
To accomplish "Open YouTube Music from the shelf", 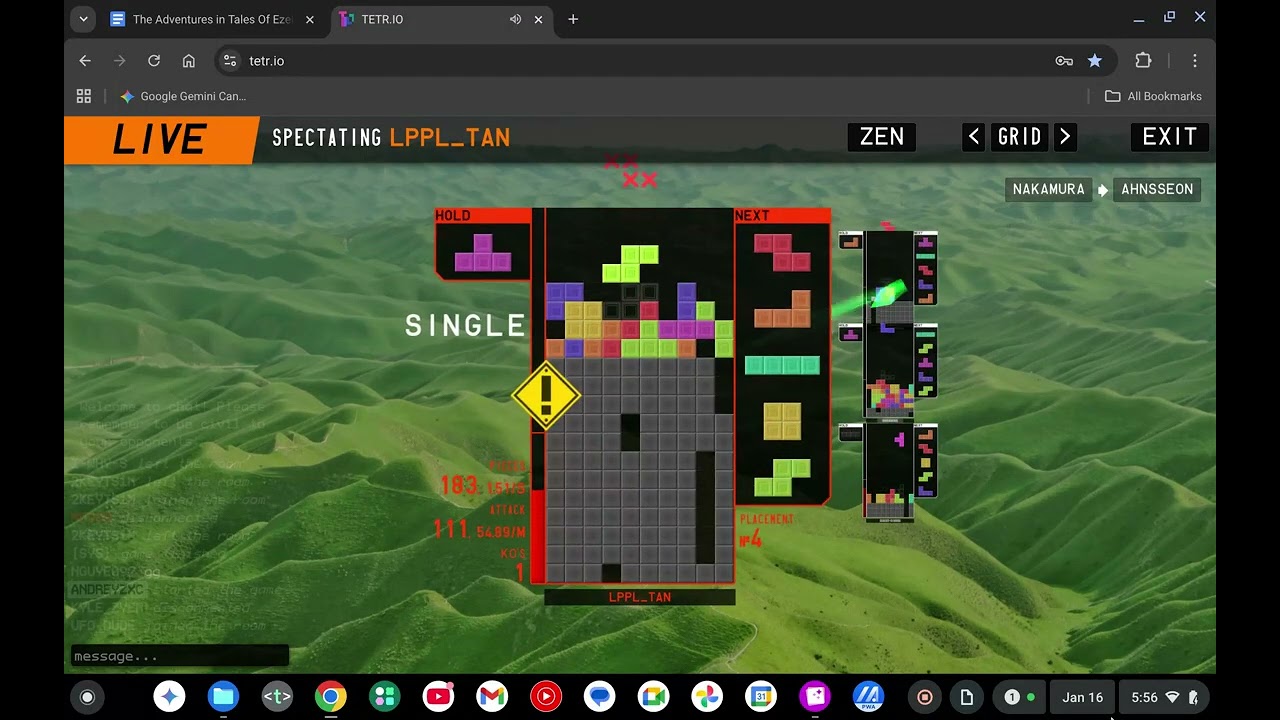I will coord(546,697).
